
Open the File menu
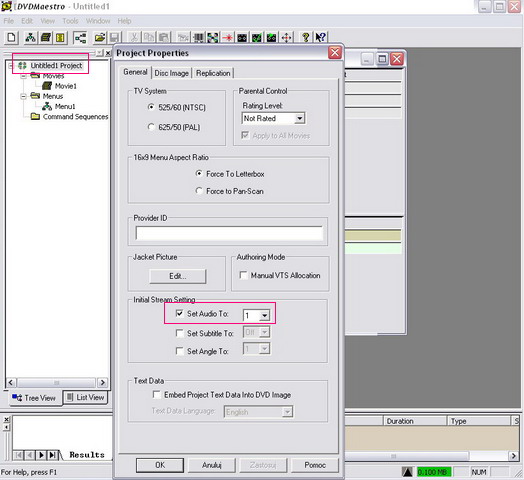[9, 21]
